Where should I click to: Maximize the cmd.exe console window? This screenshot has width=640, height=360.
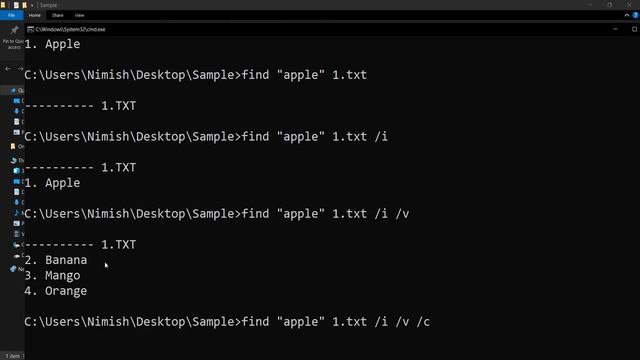click(x=634, y=29)
